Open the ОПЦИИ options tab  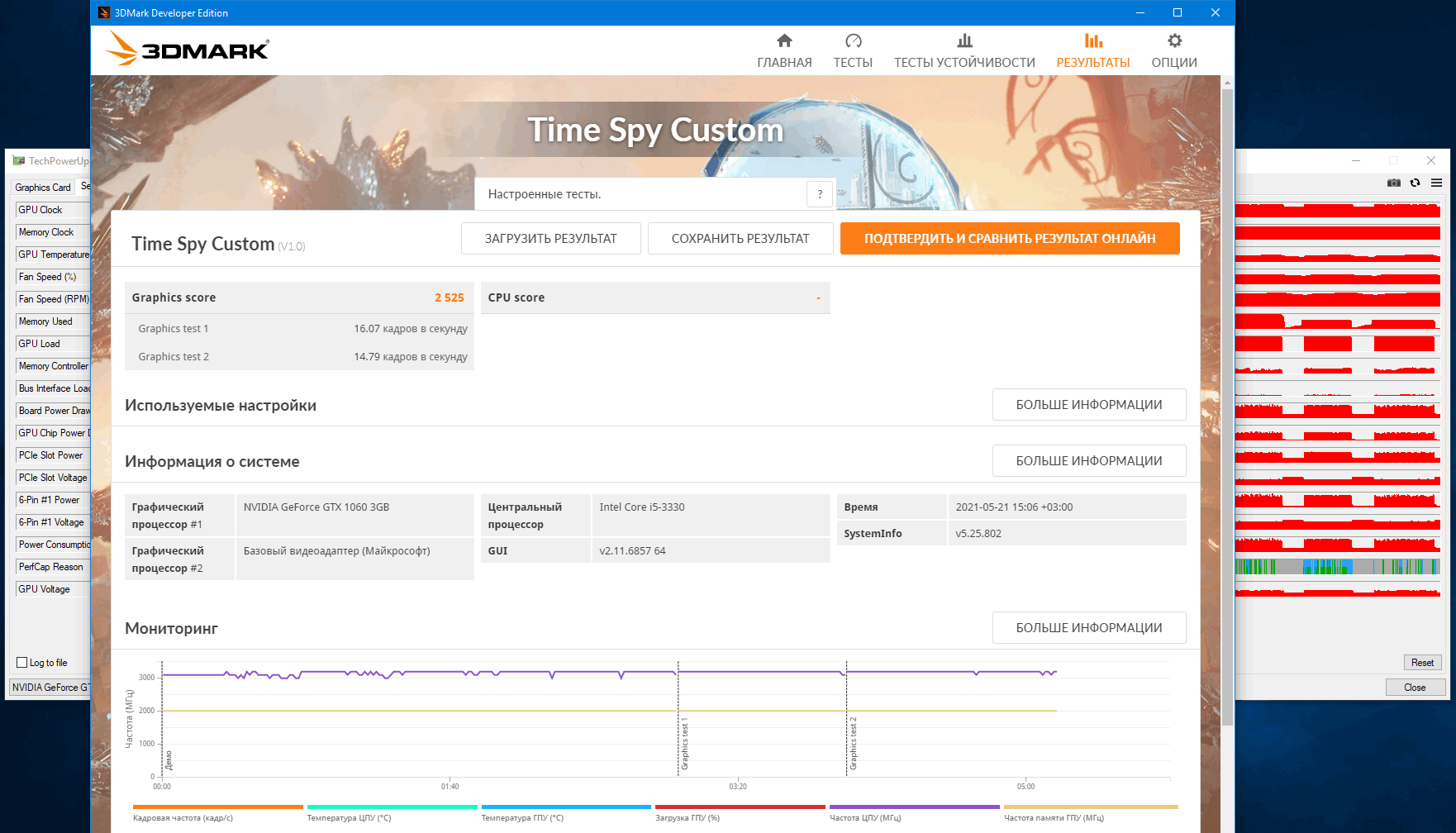tap(1174, 51)
